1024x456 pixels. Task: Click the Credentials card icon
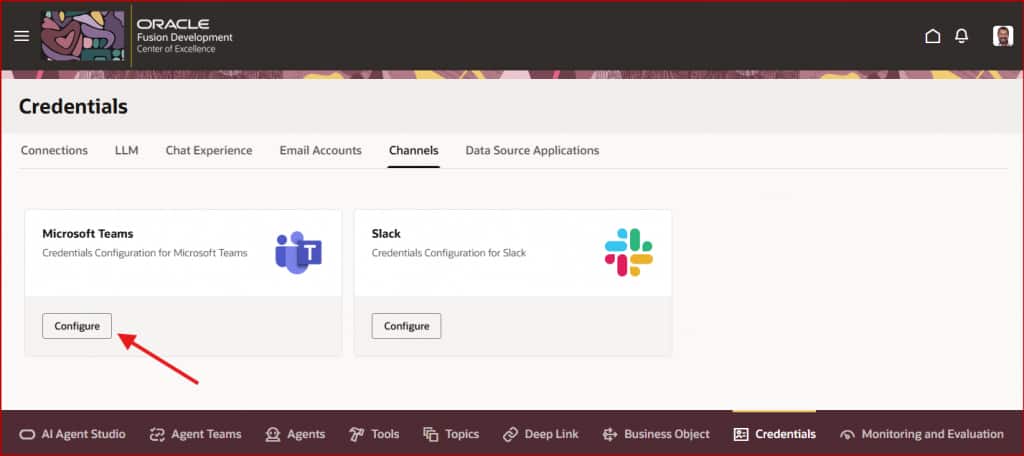click(741, 434)
